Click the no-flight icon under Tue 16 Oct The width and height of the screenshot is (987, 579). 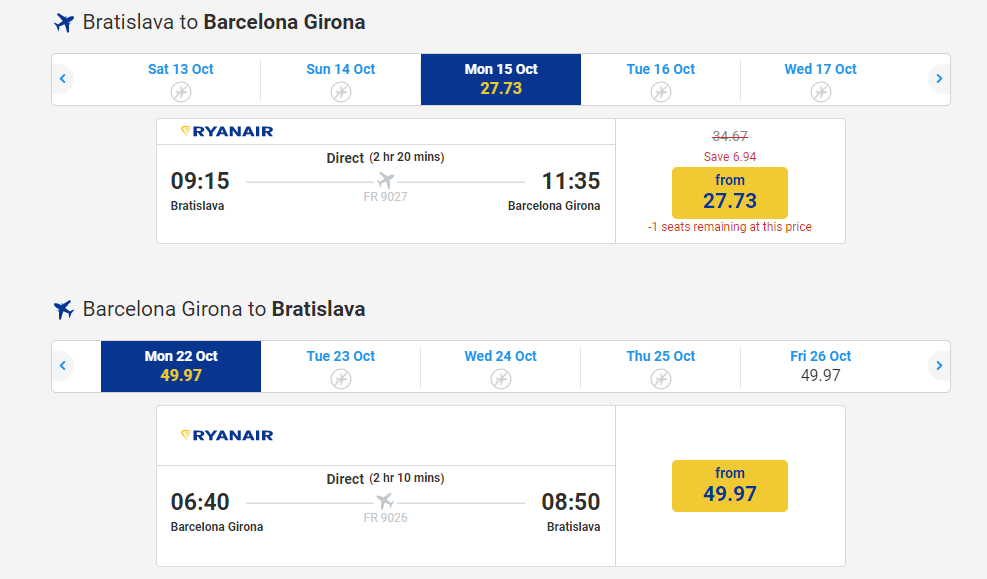coord(661,92)
